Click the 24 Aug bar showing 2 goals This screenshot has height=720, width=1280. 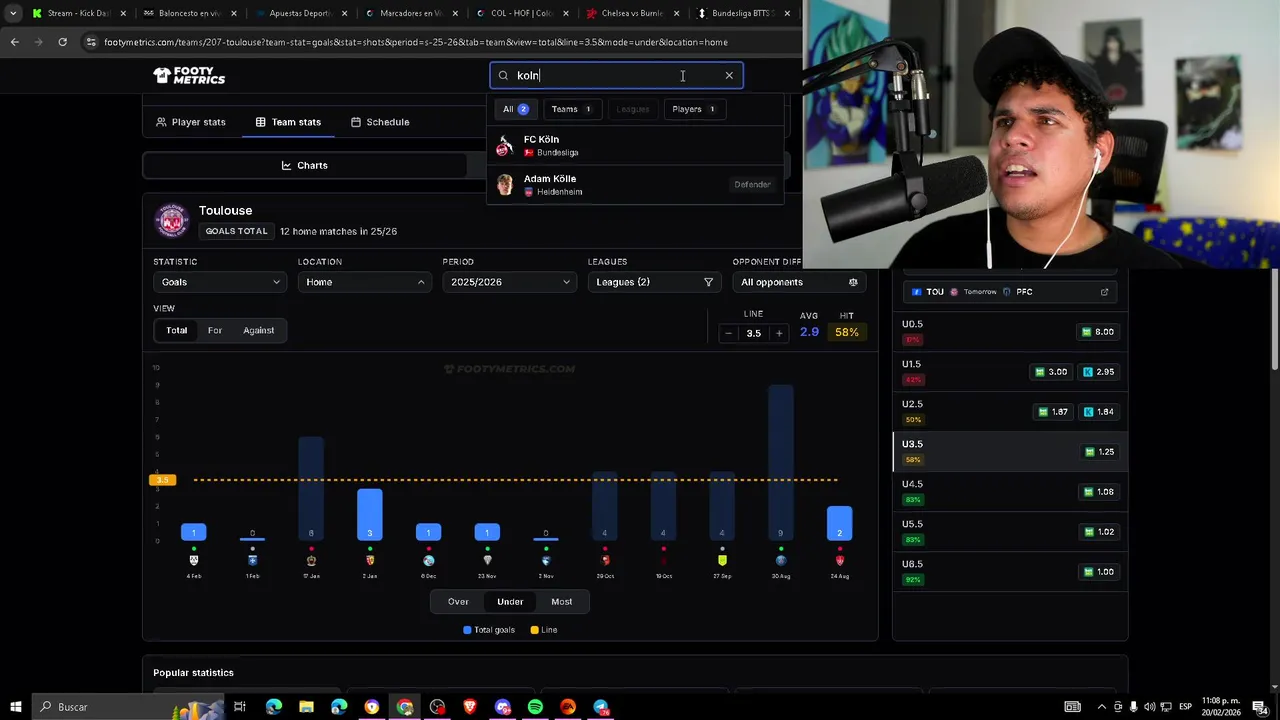click(839, 523)
